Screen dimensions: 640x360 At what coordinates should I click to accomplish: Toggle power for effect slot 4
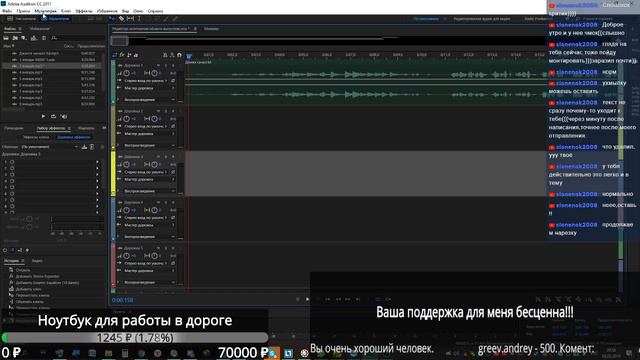12,181
